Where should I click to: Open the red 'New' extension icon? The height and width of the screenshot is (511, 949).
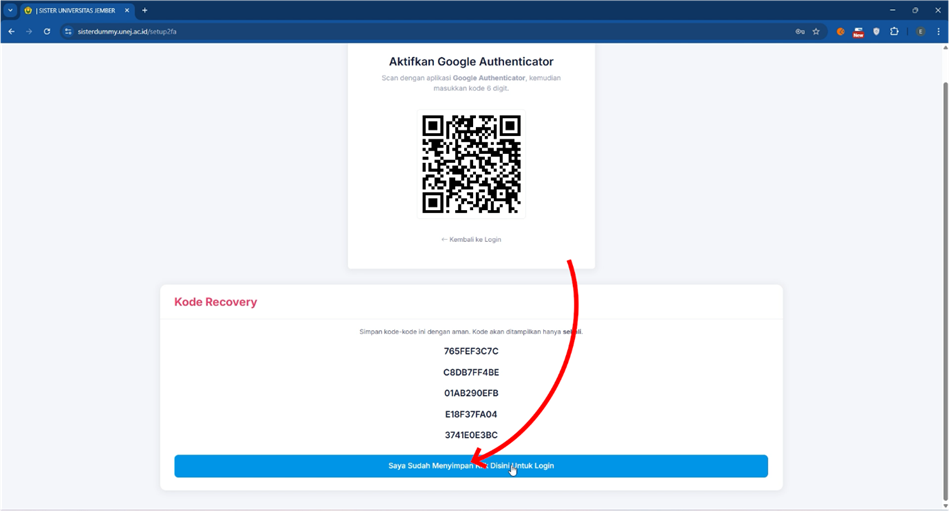(x=858, y=31)
